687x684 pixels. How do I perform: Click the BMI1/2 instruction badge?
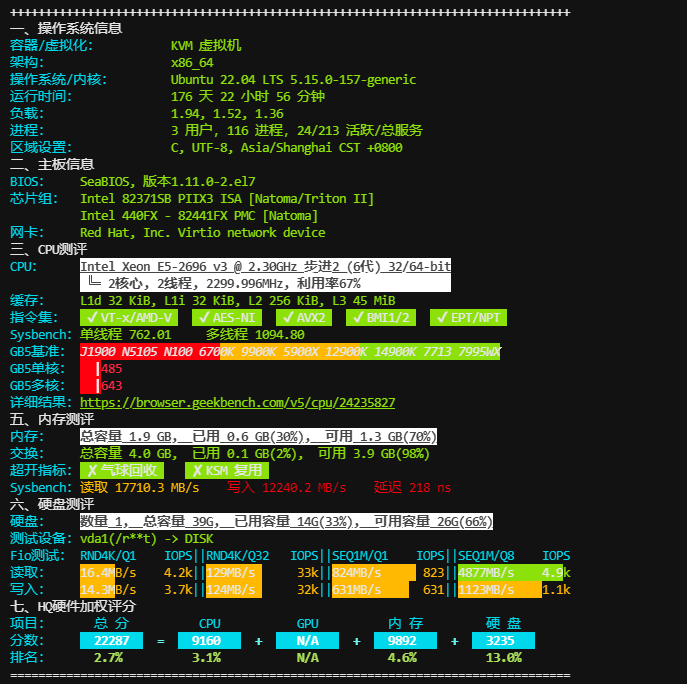click(x=381, y=318)
